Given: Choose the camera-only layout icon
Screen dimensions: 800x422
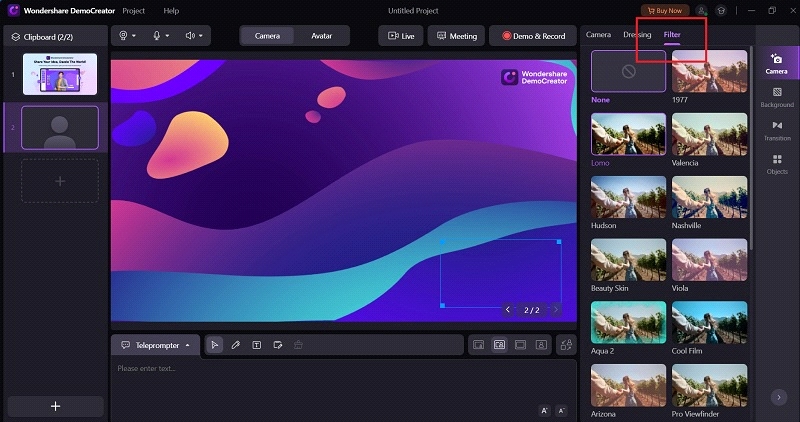Looking at the screenshot, I should 541,345.
